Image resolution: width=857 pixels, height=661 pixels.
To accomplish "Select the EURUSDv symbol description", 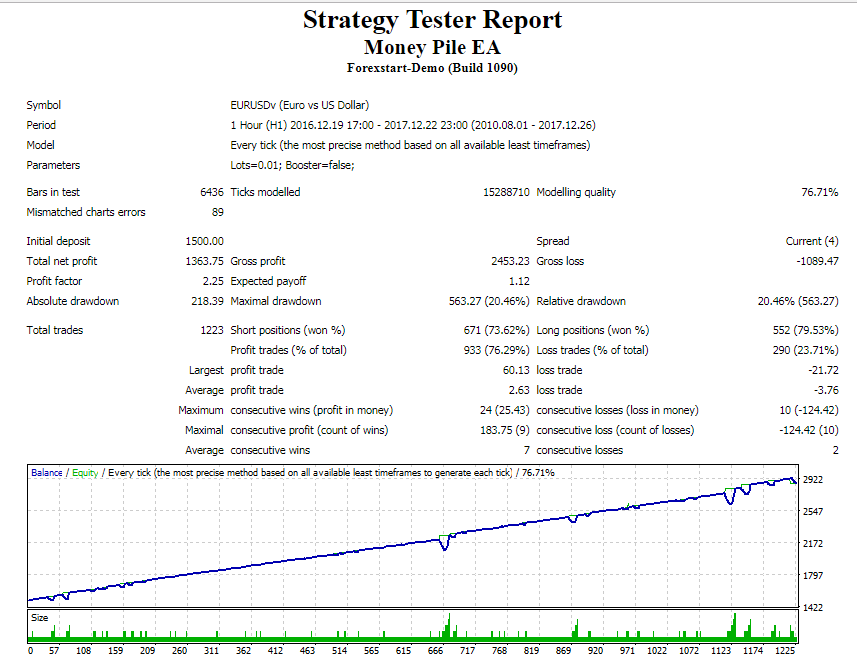I will click(300, 105).
